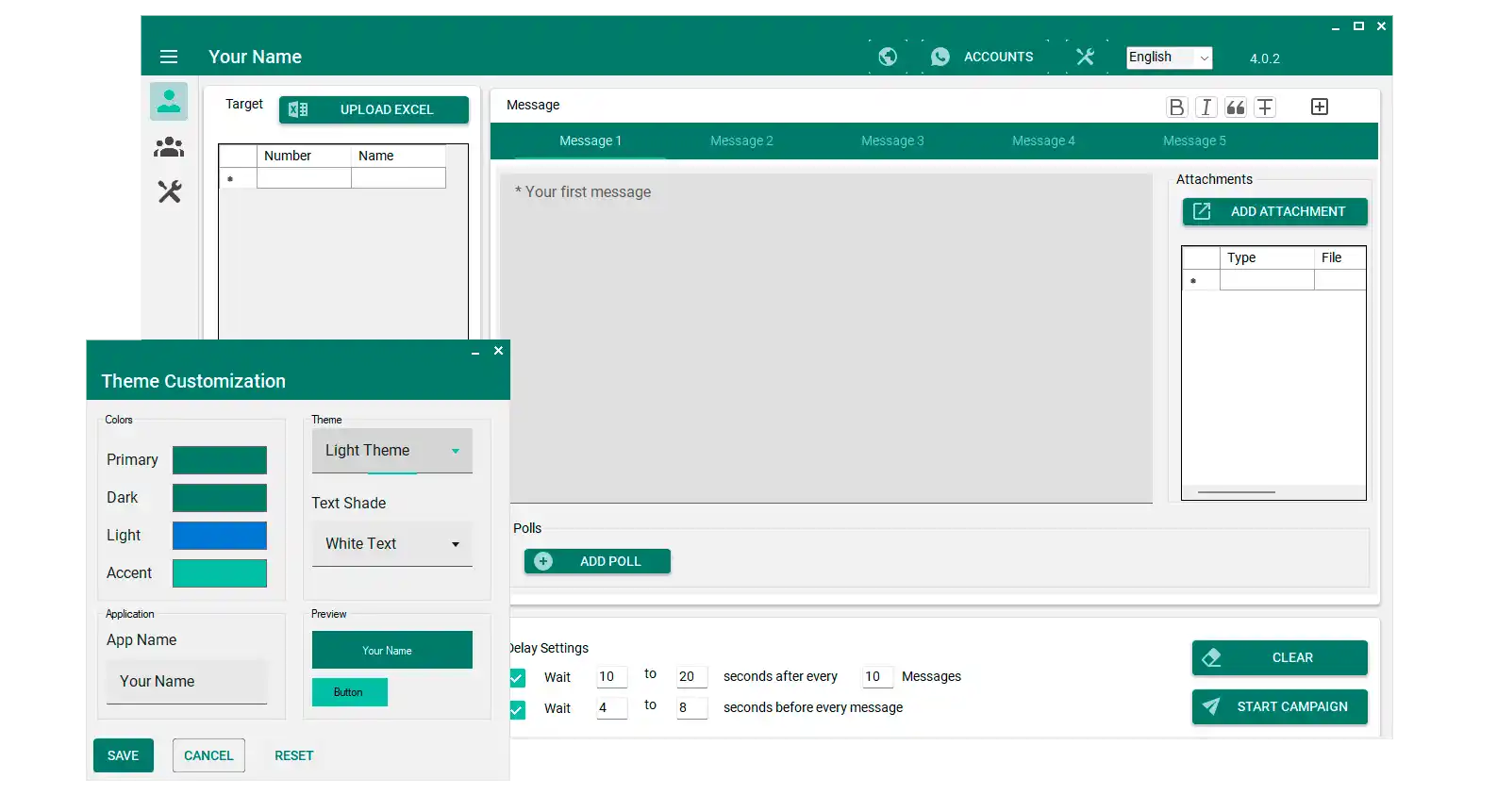Click the Upload Excel button
This screenshot has width=1497, height=812.
tap(374, 109)
